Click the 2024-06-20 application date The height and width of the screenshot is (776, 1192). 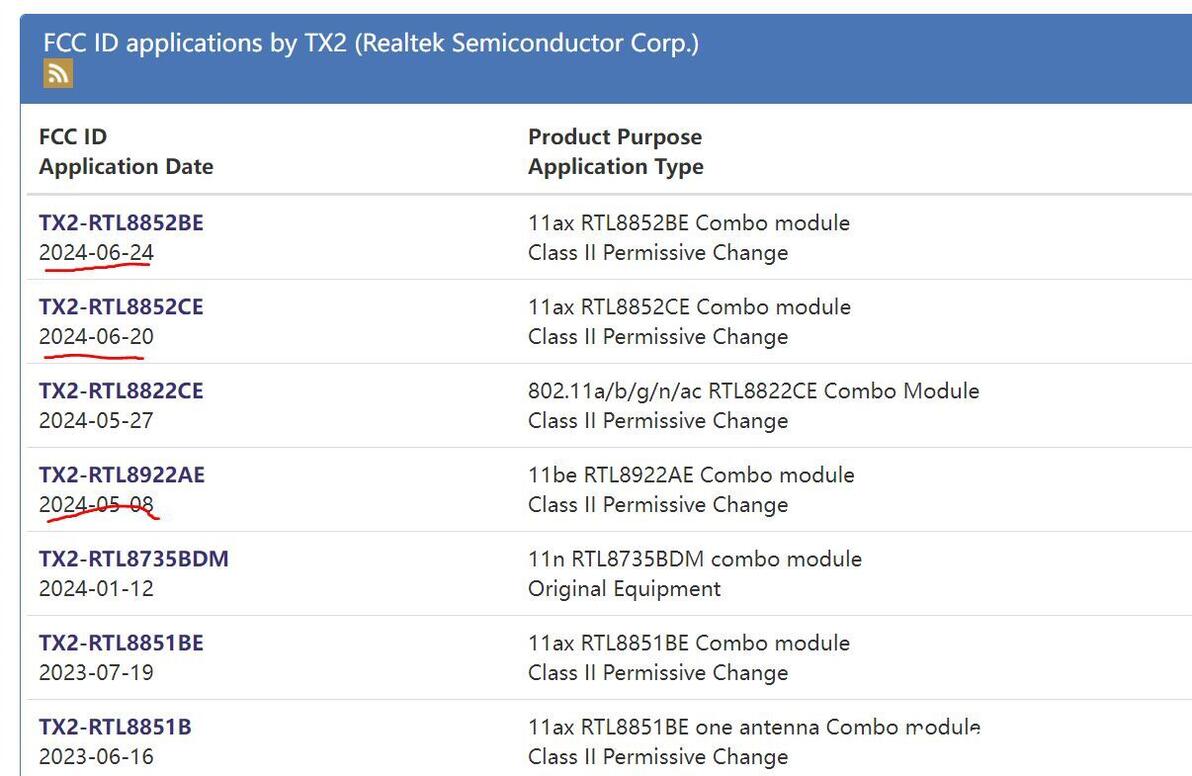pos(96,337)
